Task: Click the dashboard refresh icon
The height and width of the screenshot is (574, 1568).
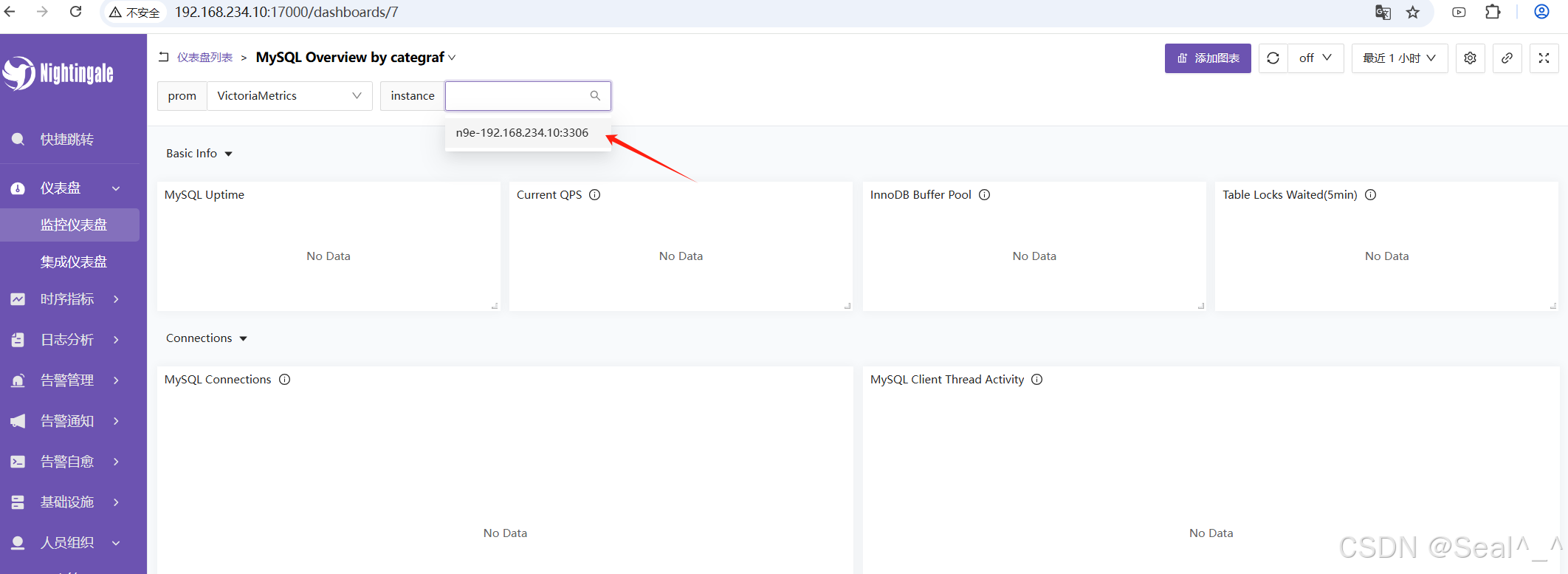Action: coord(1273,58)
